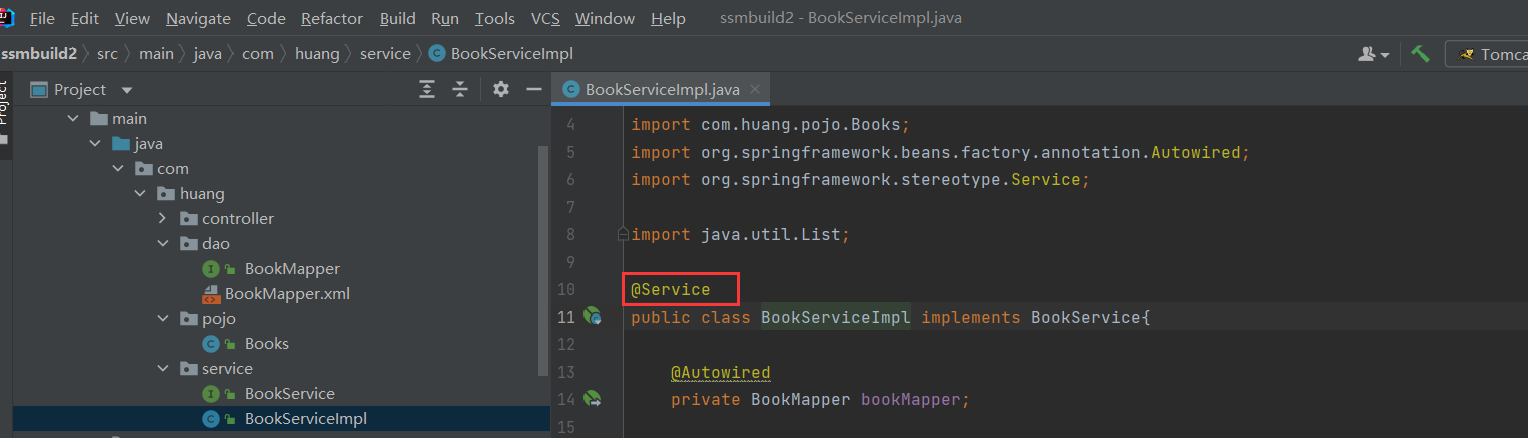Click the pojo package folder icon

point(188,318)
